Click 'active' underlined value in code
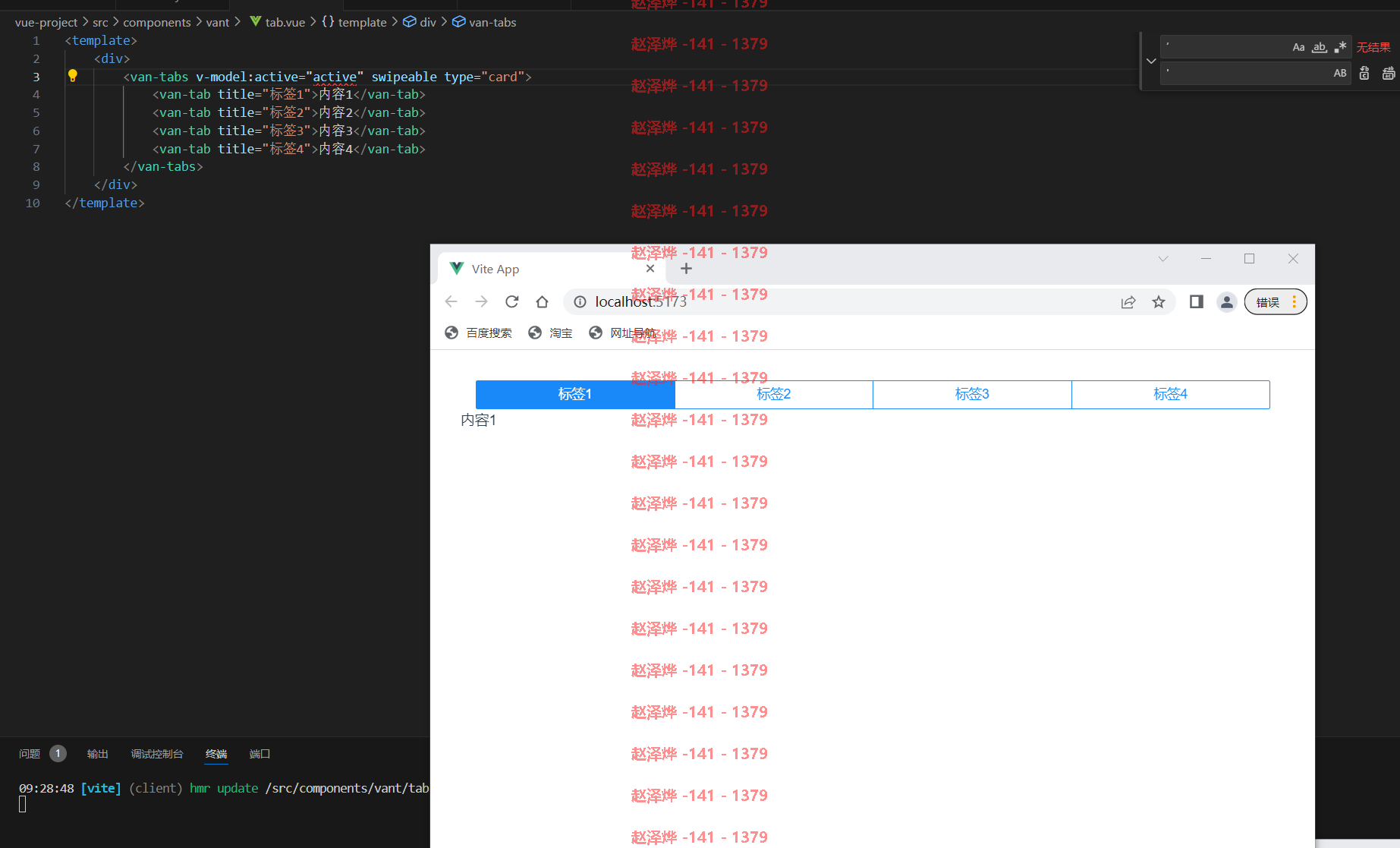 coord(335,77)
